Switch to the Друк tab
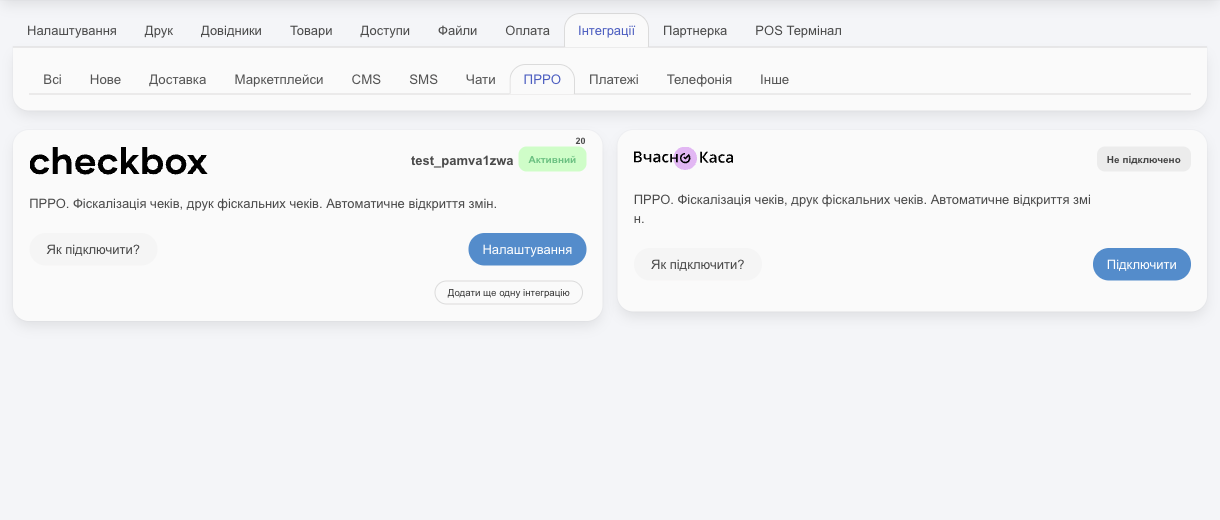 [159, 31]
